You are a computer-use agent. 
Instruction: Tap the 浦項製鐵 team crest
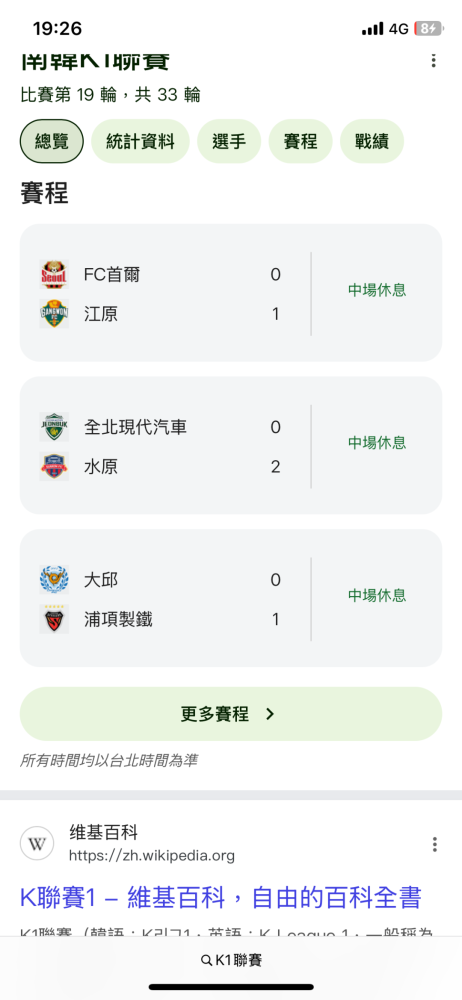point(54,619)
